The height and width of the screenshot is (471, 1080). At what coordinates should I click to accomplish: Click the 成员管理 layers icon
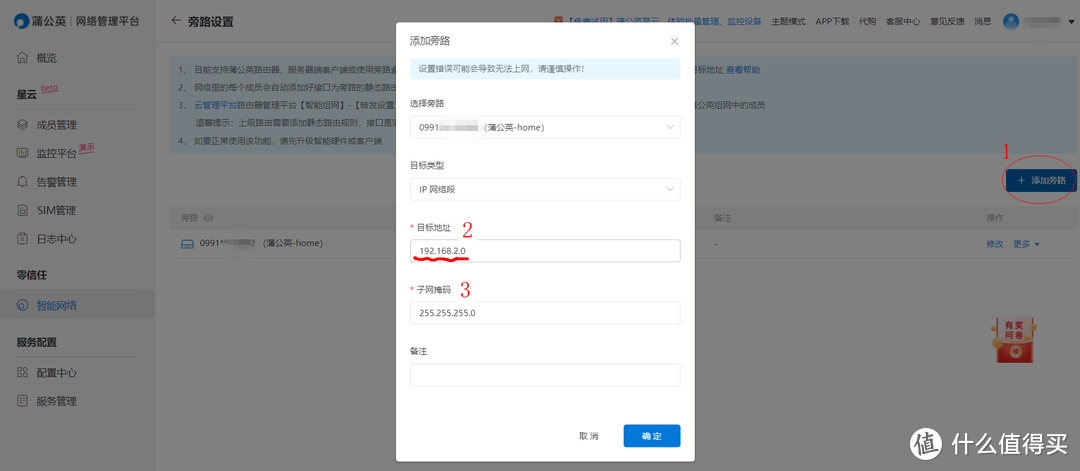point(23,125)
